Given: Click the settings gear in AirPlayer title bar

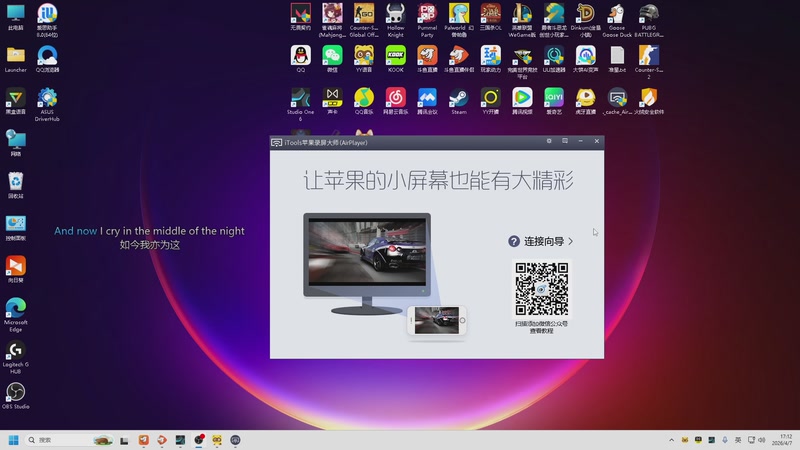Looking at the screenshot, I should [549, 141].
